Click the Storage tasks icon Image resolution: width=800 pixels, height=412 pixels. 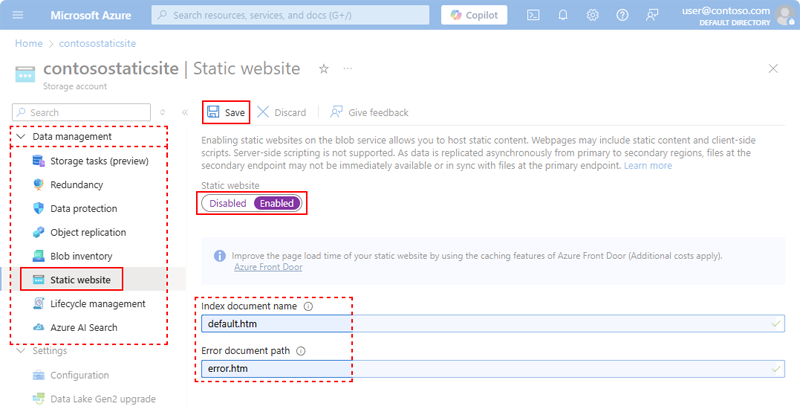point(38,161)
